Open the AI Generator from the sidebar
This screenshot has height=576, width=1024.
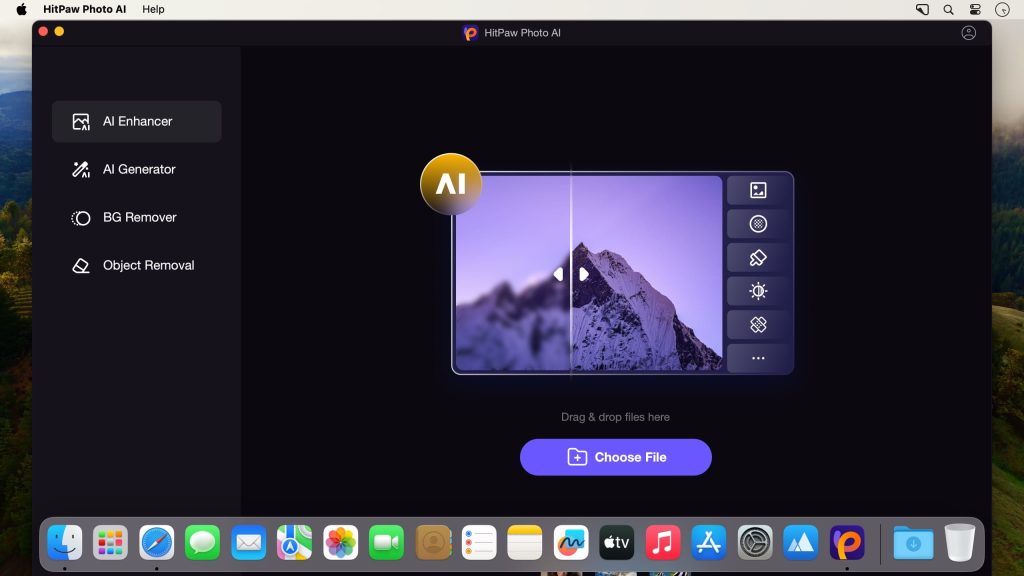pos(136,169)
